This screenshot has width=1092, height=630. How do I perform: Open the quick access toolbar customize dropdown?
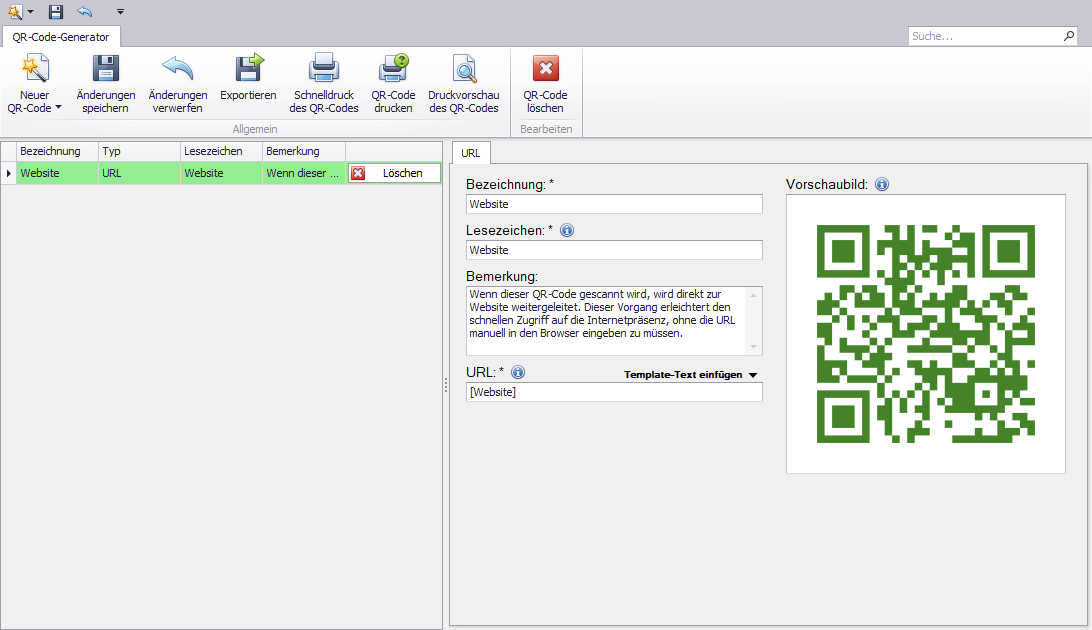tap(120, 12)
